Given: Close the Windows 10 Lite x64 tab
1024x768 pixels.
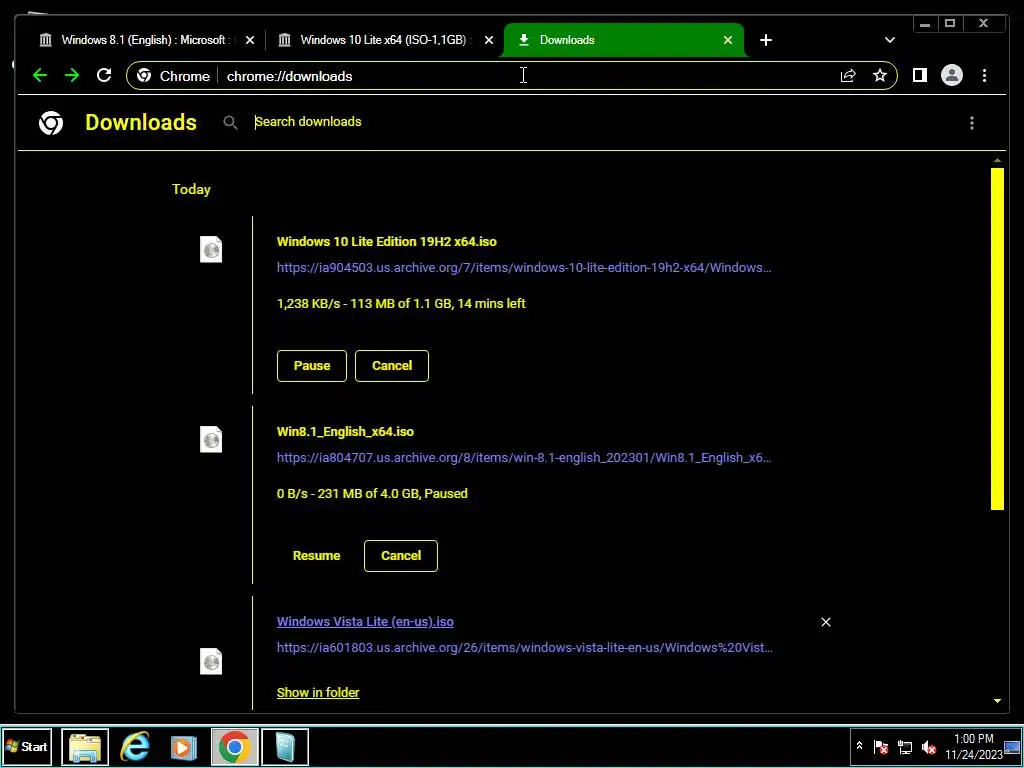Looking at the screenshot, I should tap(488, 40).
